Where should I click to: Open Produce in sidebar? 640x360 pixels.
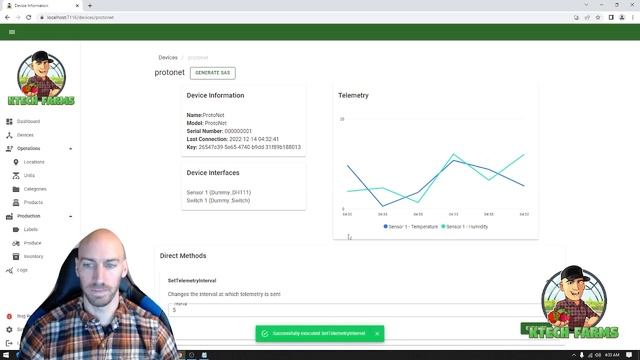pos(33,243)
